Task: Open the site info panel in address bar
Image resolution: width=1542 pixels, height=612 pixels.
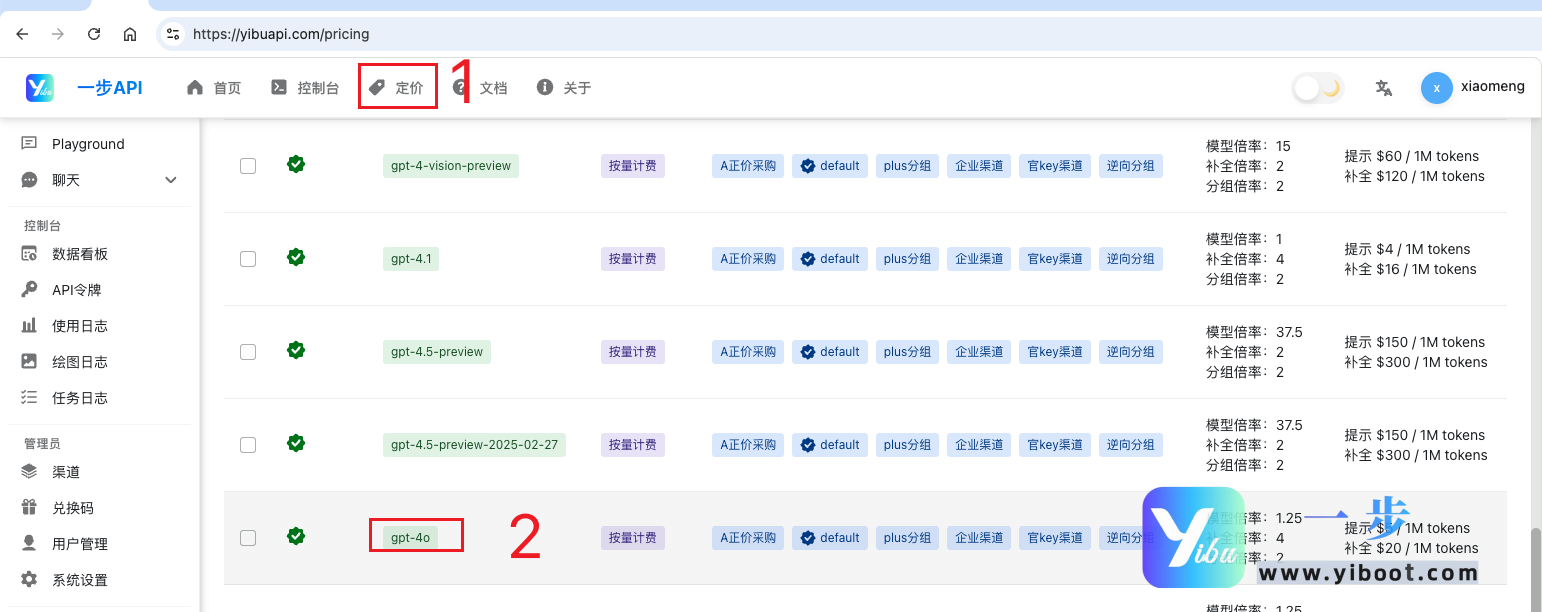Action: [x=173, y=33]
